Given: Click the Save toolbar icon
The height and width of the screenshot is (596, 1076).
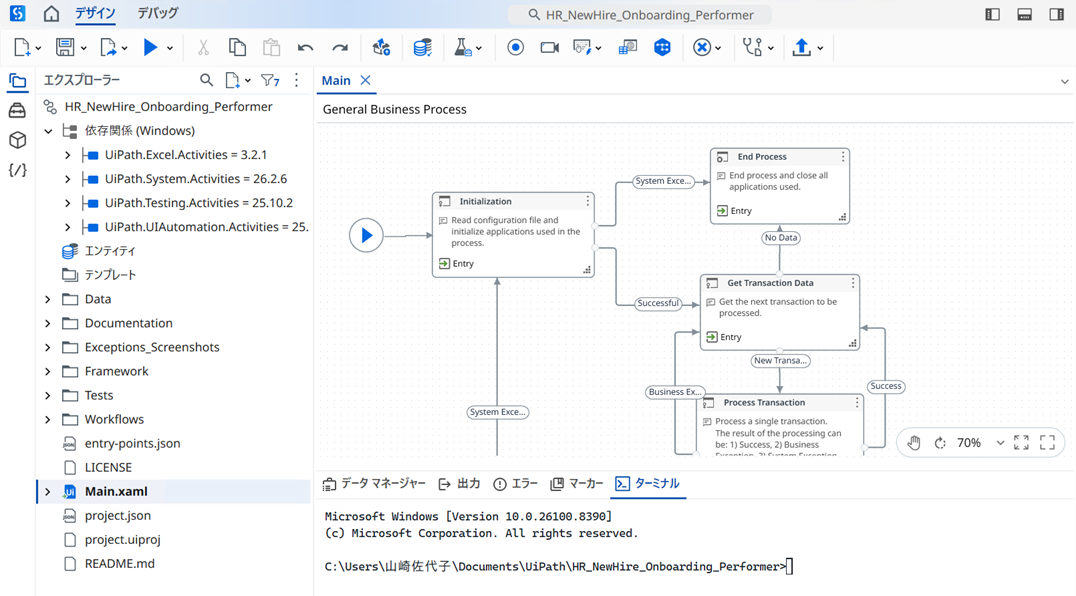Looking at the screenshot, I should (65, 47).
